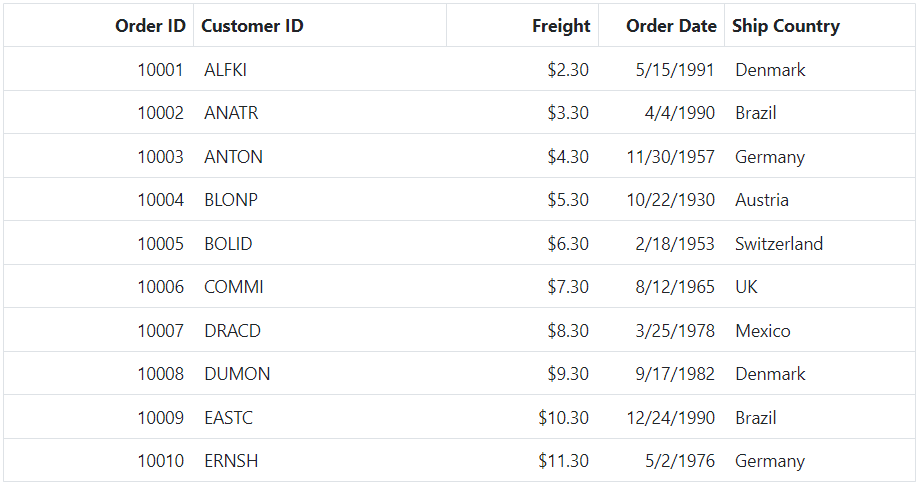Select customer cell ANATR

tap(320, 113)
